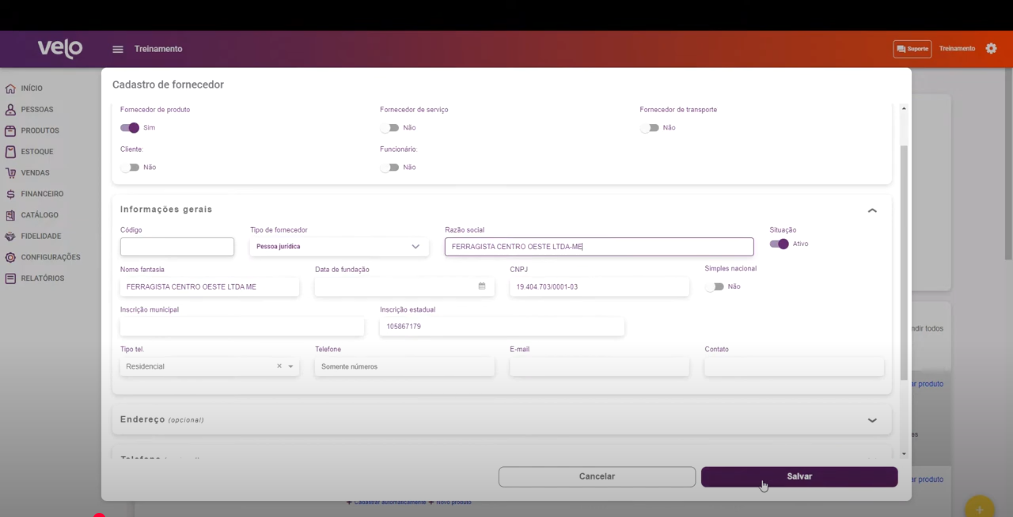Open the Tipo de fornecedor dropdown
The width and height of the screenshot is (1013, 517).
pos(339,247)
